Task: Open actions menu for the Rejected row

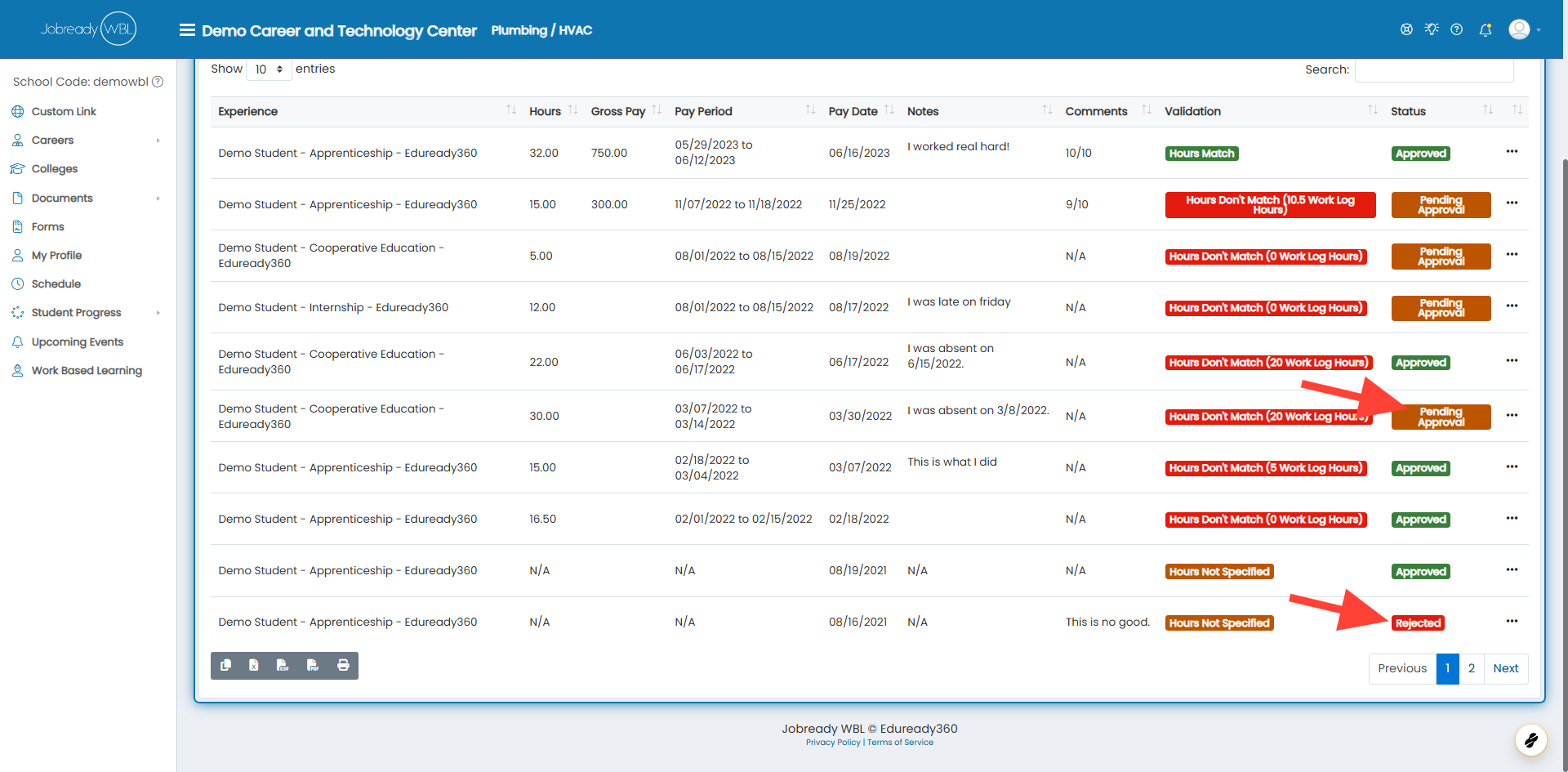Action: tap(1512, 621)
